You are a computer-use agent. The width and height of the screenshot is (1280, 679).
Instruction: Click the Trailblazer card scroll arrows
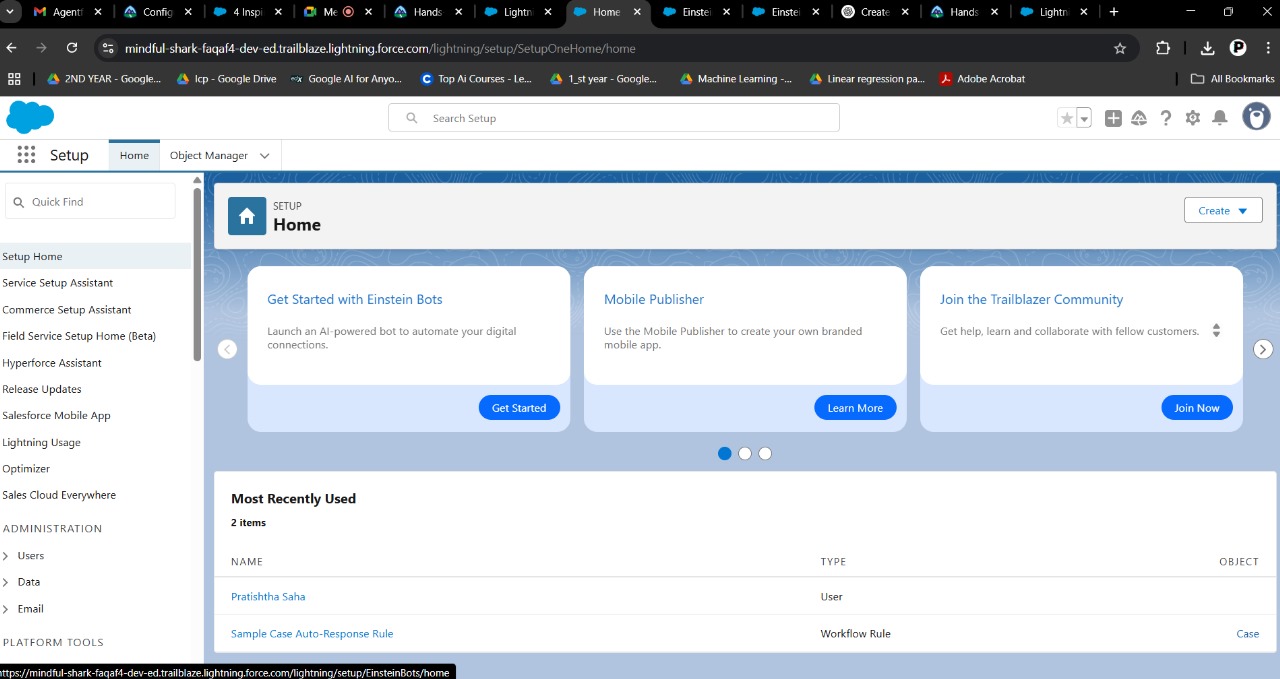(1217, 330)
